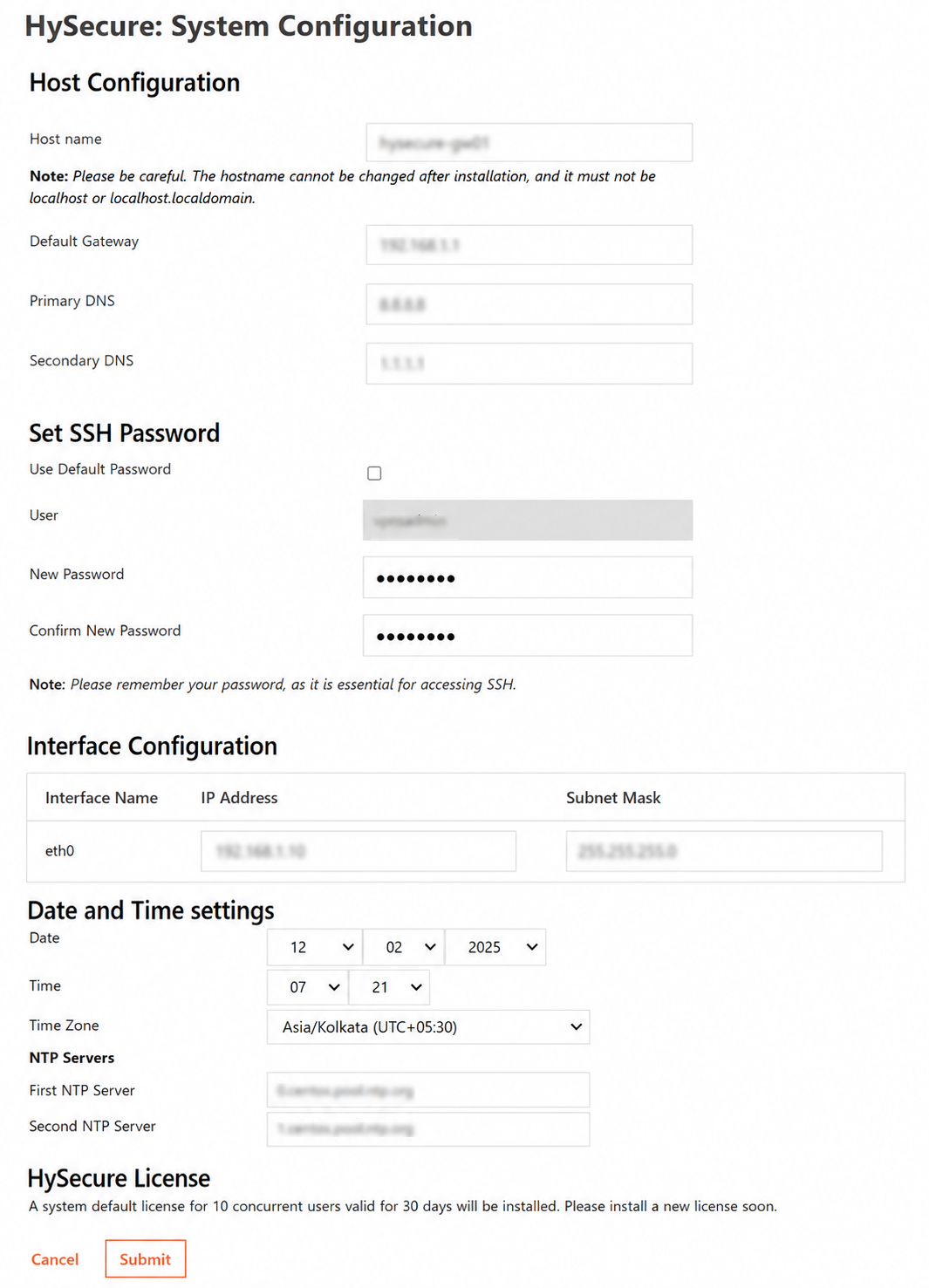The height and width of the screenshot is (1288, 929).
Task: Select the Primary DNS text box
Action: [529, 304]
